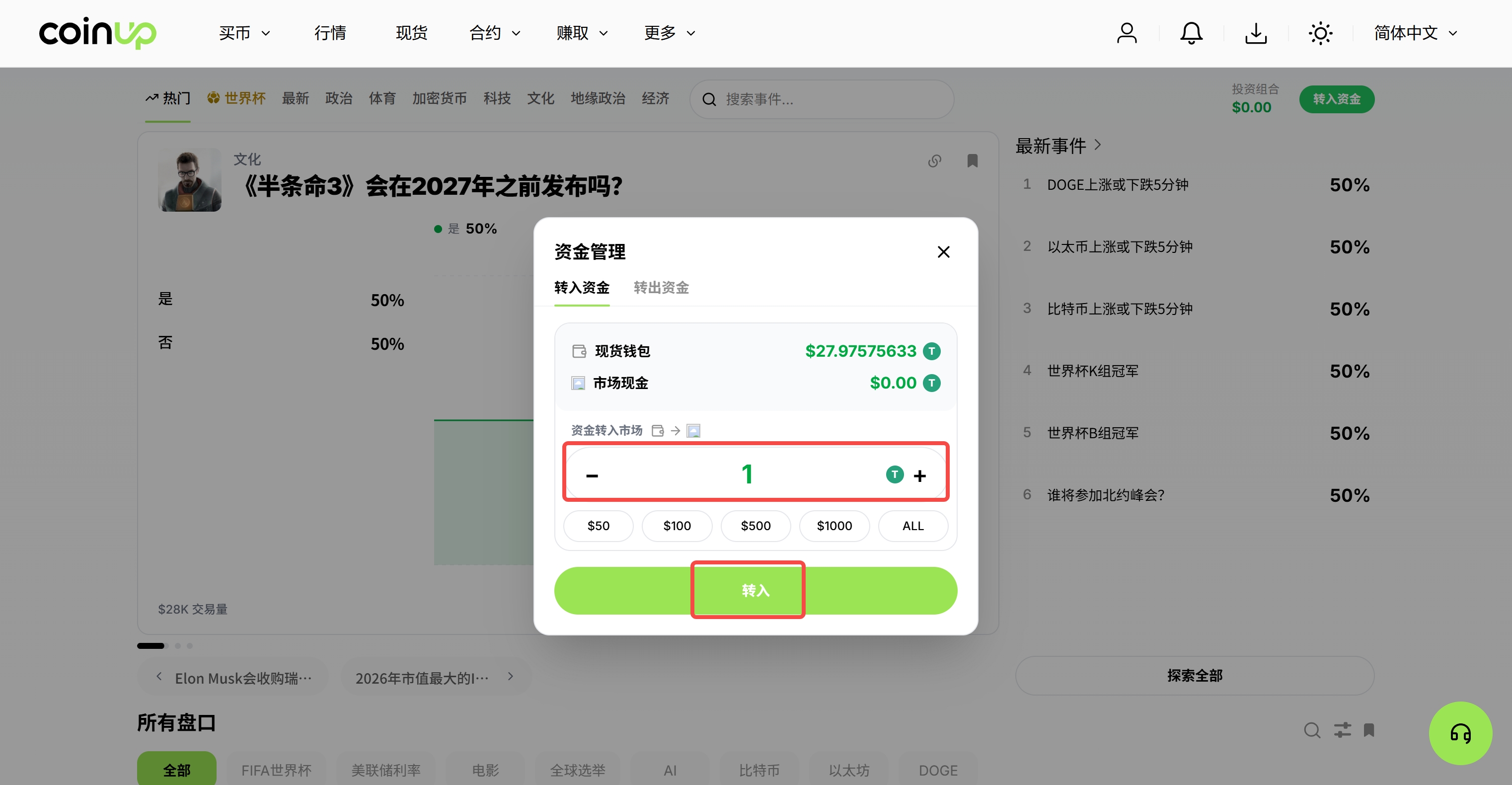
Task: Click the 搜索事件 search field
Action: point(821,99)
